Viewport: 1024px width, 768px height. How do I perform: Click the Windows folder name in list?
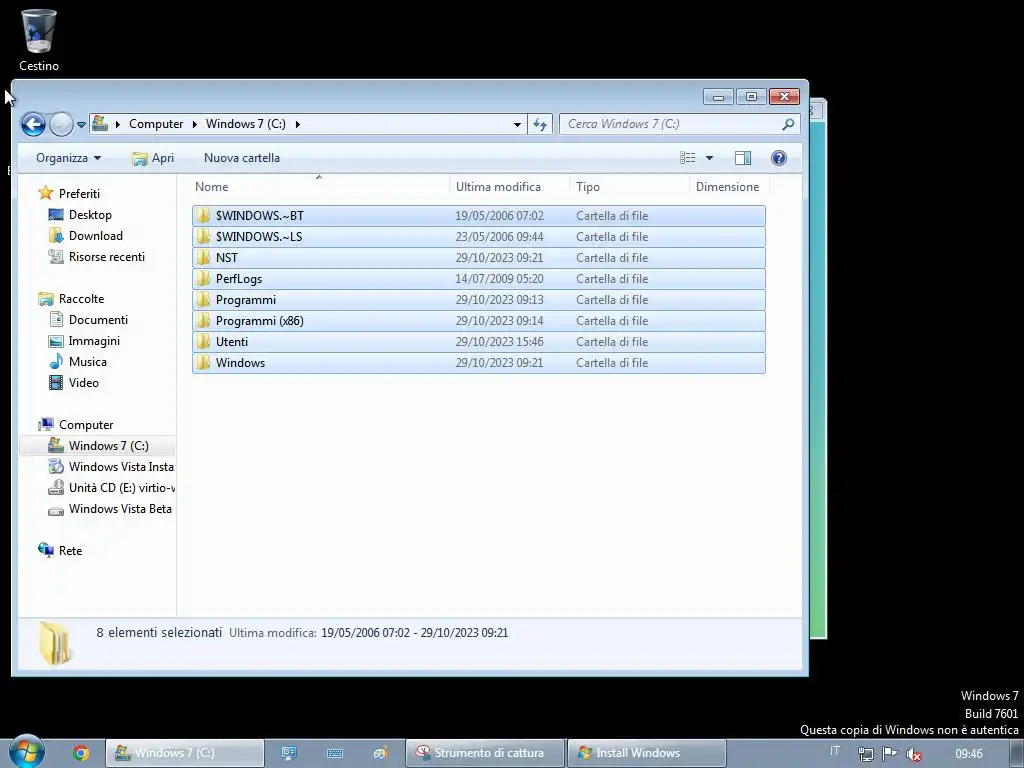click(x=240, y=362)
